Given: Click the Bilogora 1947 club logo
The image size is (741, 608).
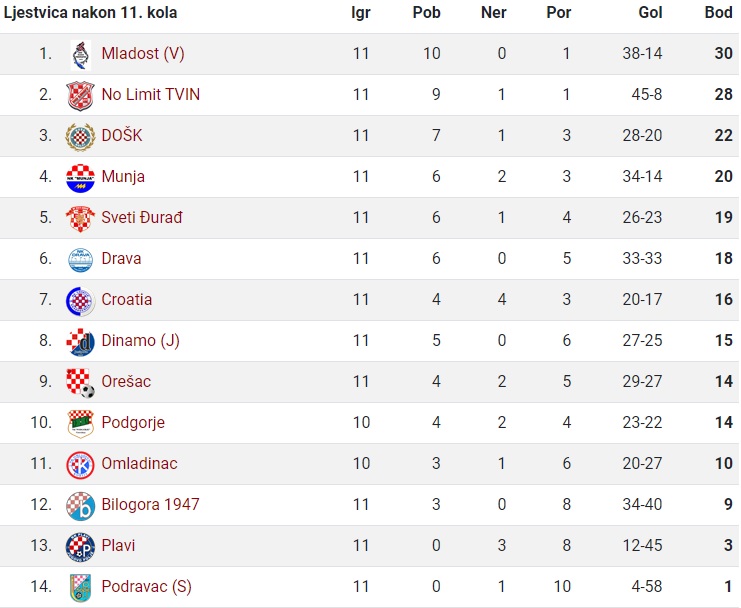Looking at the screenshot, I should click(x=80, y=505).
